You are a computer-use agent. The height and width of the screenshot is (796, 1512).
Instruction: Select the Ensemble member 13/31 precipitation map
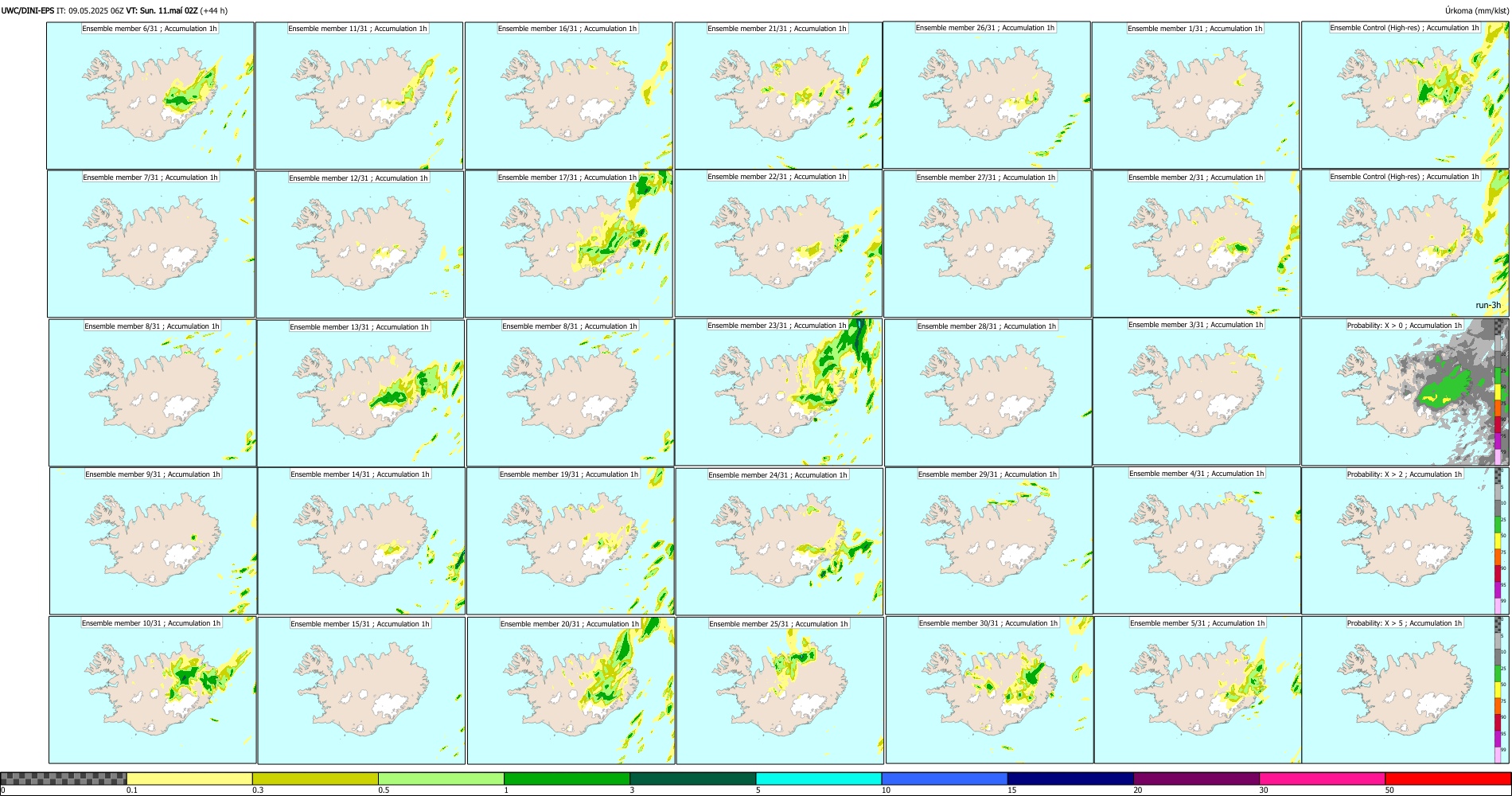(x=360, y=393)
